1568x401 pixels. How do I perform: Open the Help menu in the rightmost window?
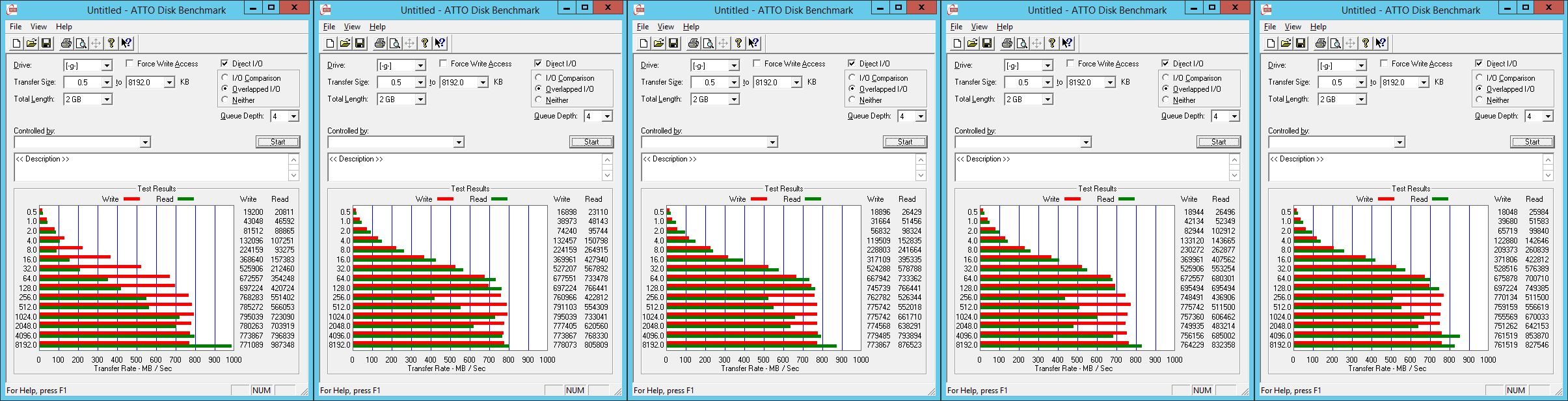pos(1318,27)
